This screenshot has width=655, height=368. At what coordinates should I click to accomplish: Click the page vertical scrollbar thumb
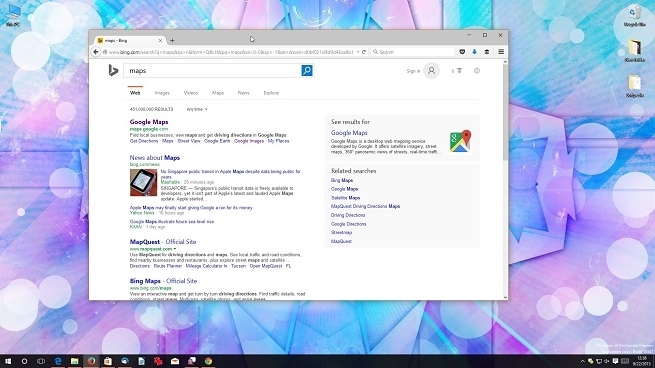(505, 113)
